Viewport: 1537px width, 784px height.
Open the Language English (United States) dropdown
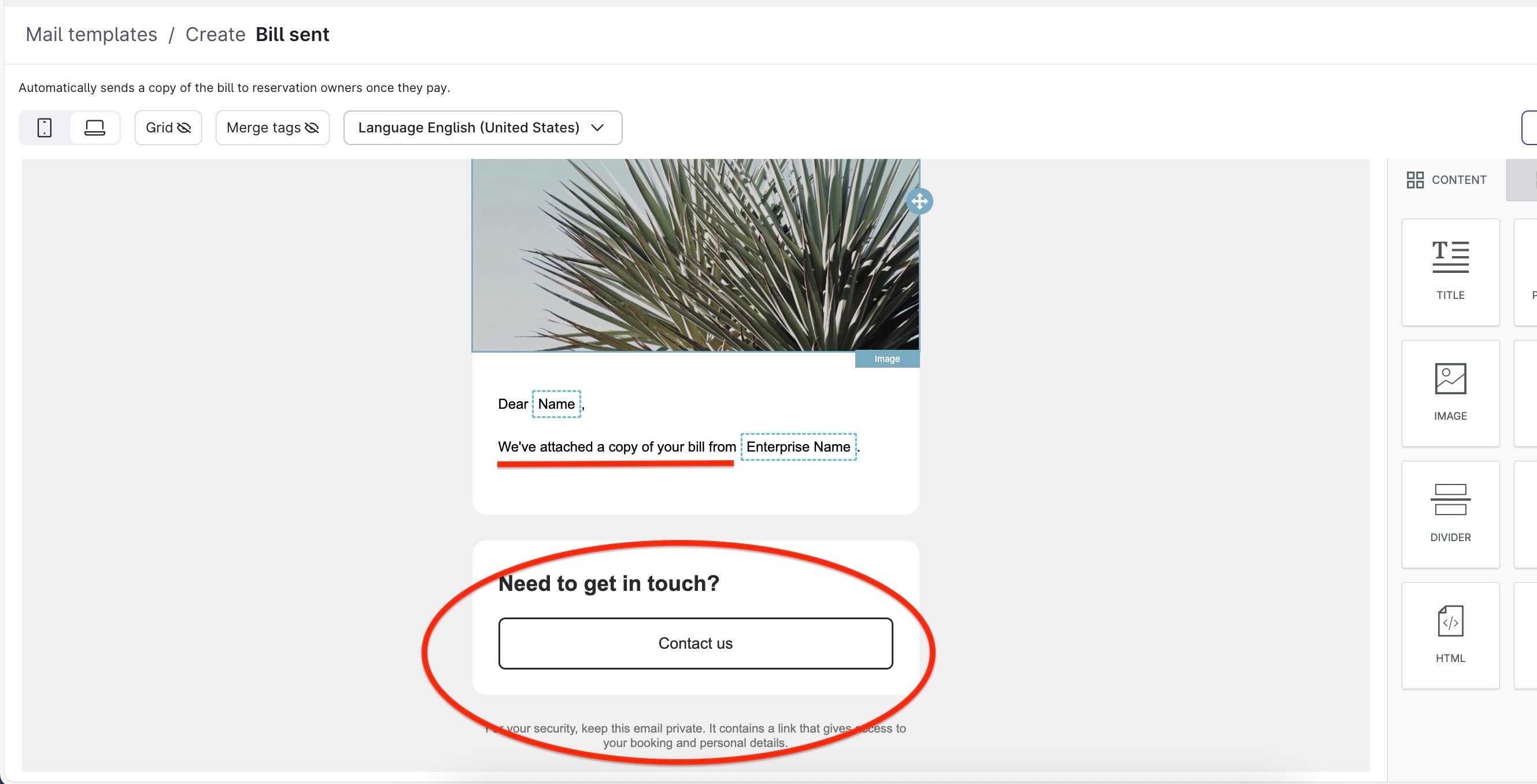pos(483,128)
